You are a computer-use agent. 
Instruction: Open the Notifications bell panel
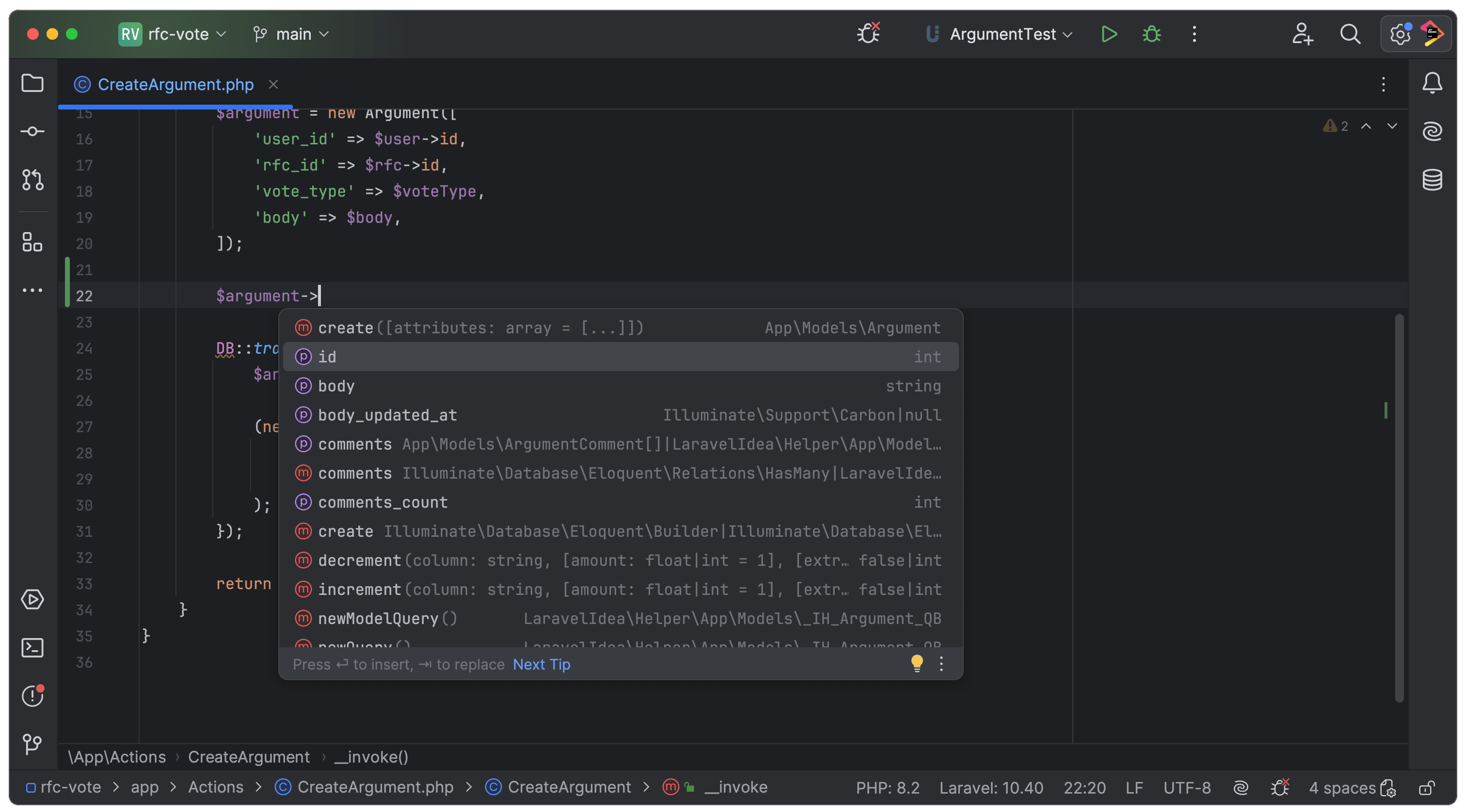(1432, 83)
